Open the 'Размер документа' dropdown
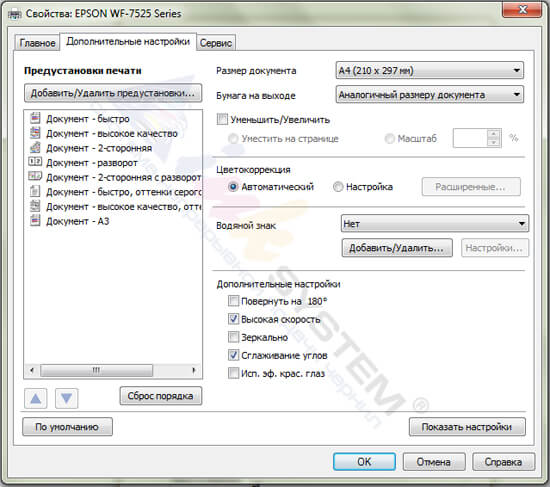The width and height of the screenshot is (550, 487). point(429,71)
